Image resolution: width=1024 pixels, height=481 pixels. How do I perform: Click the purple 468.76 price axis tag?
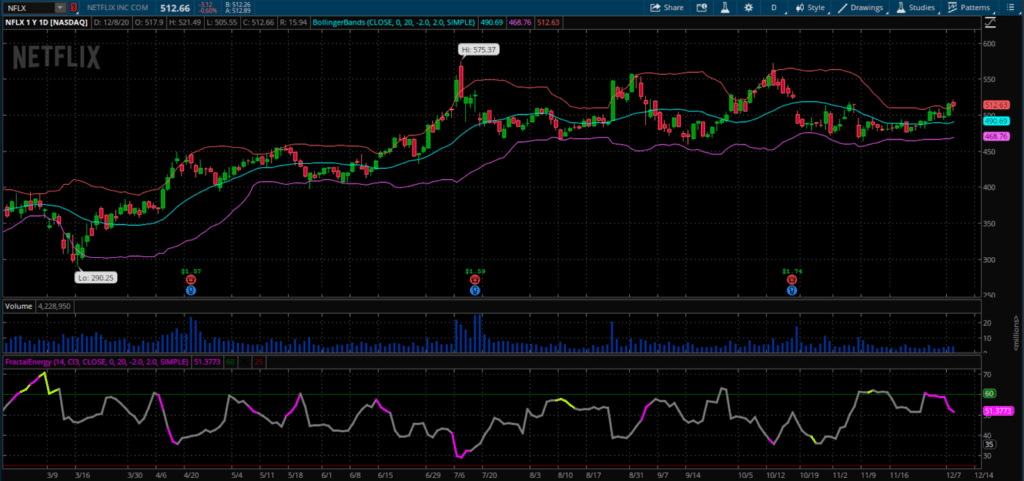point(997,136)
